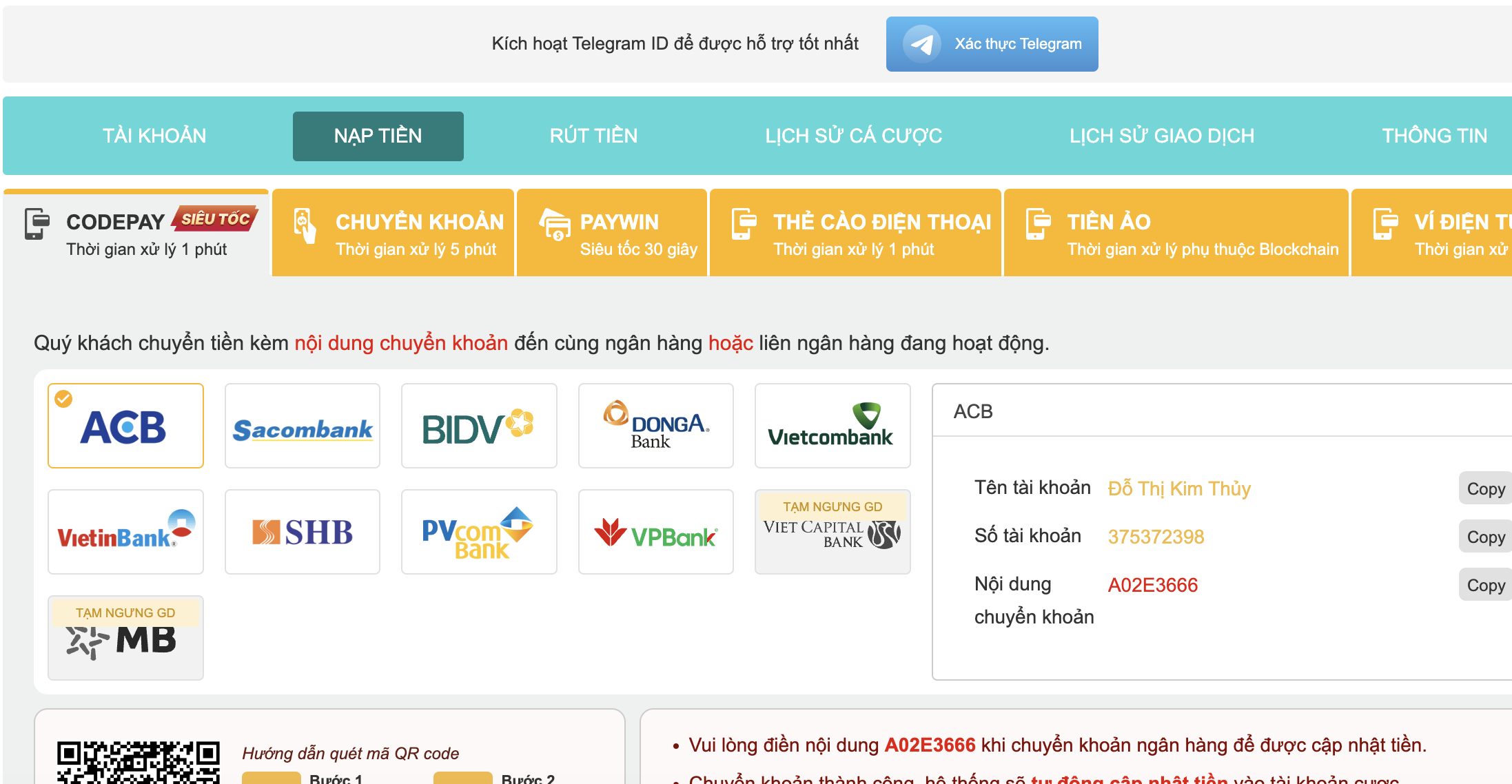The height and width of the screenshot is (784, 1512).
Task: Select the Sacombank bank logo
Action: point(302,426)
